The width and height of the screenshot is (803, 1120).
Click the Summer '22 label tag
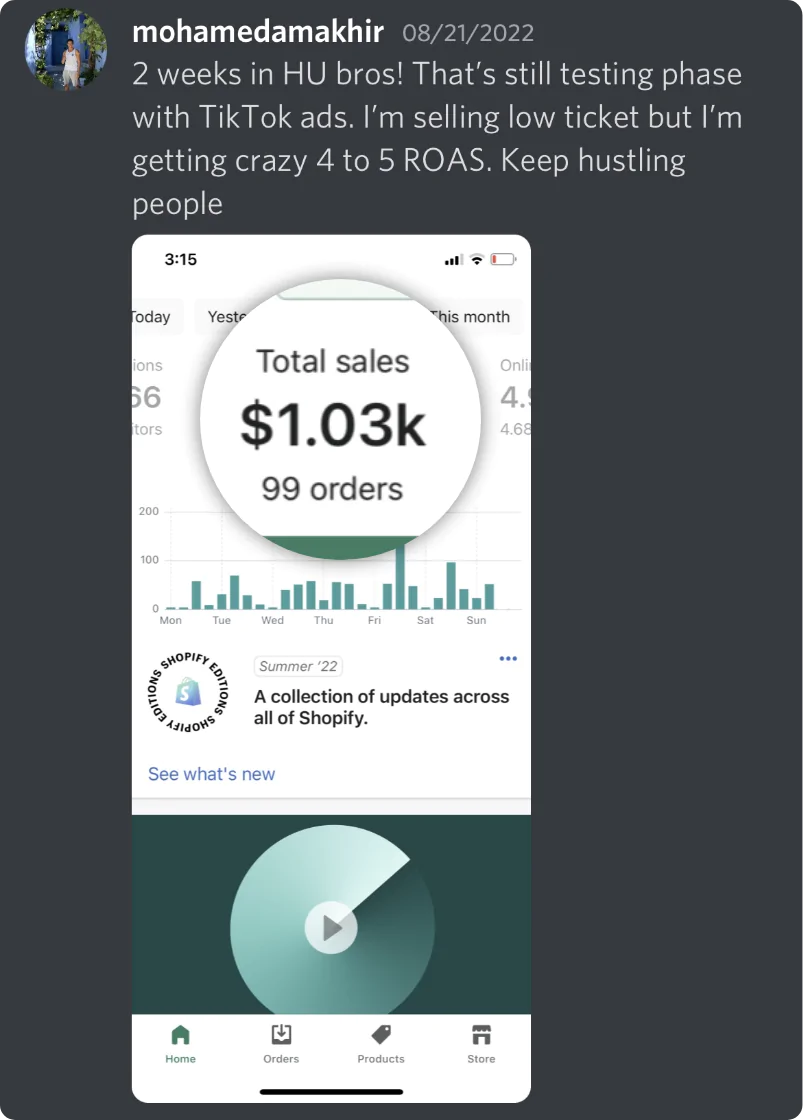[299, 666]
